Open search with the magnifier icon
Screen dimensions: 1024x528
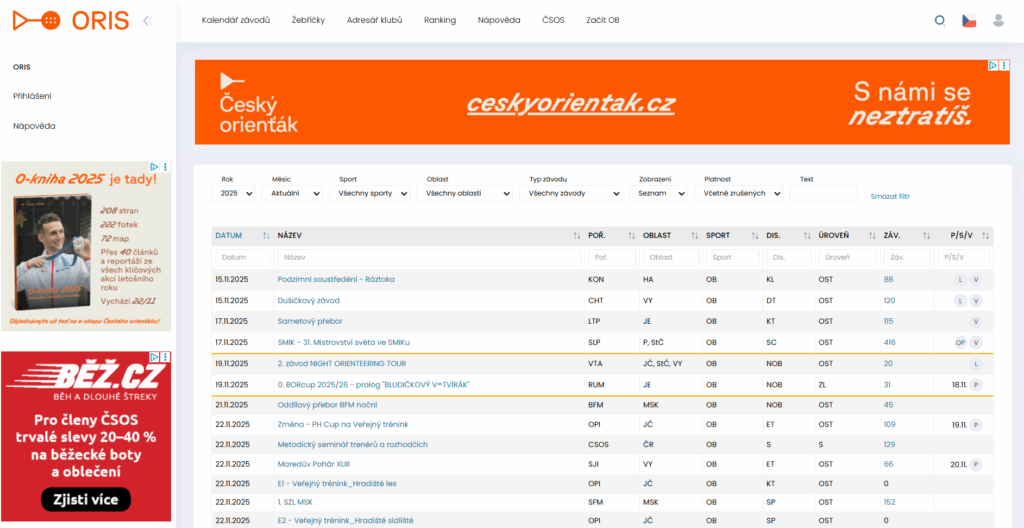939,20
